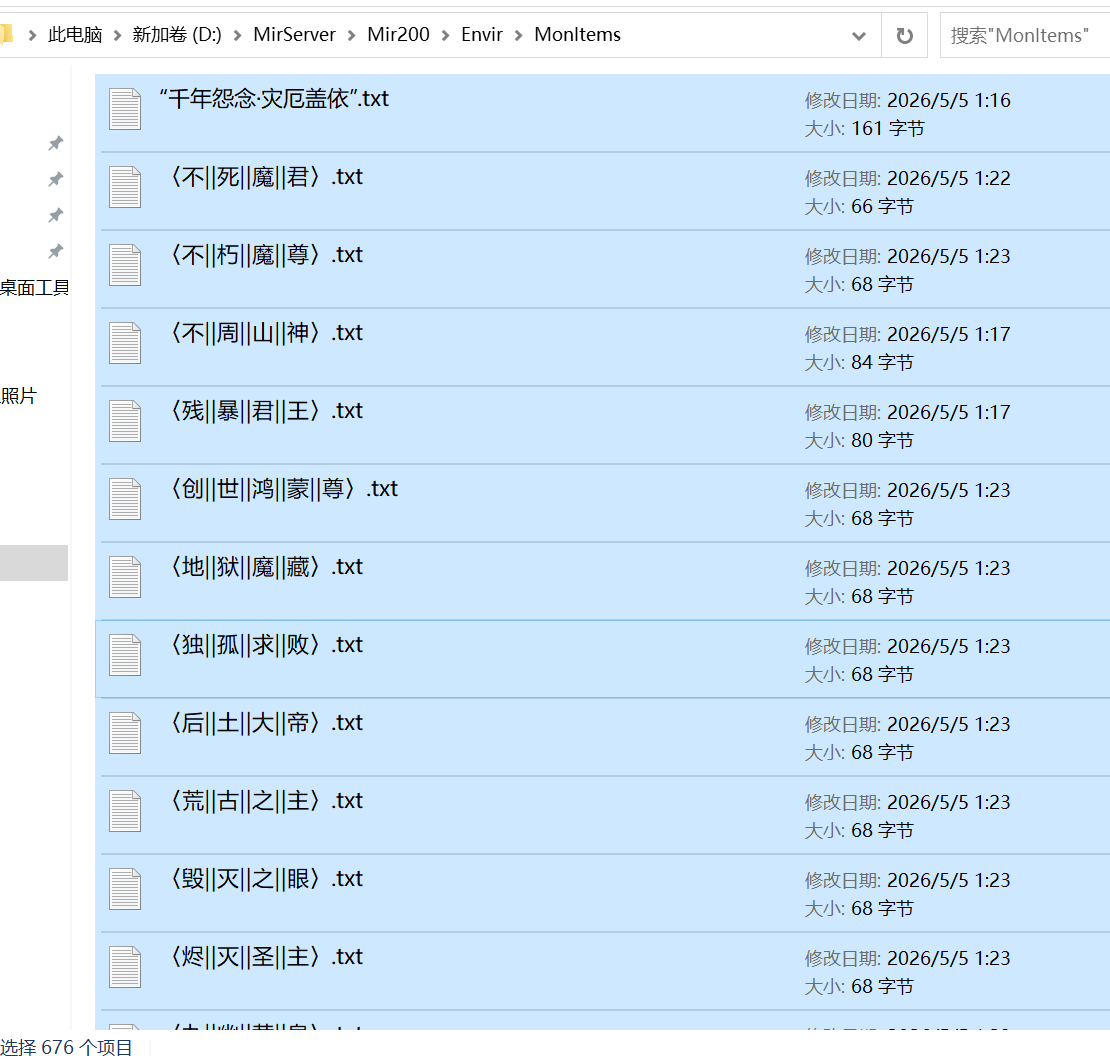Viewport: 1110px width, 1062px height.
Task: Click the Envir breadcrumb segment
Action: 482,35
